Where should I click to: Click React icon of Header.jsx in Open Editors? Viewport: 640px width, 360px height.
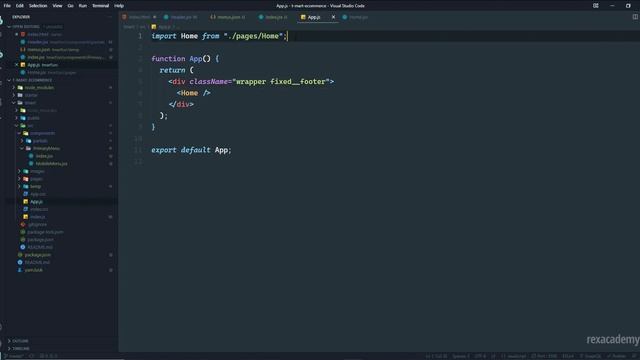coord(23,42)
